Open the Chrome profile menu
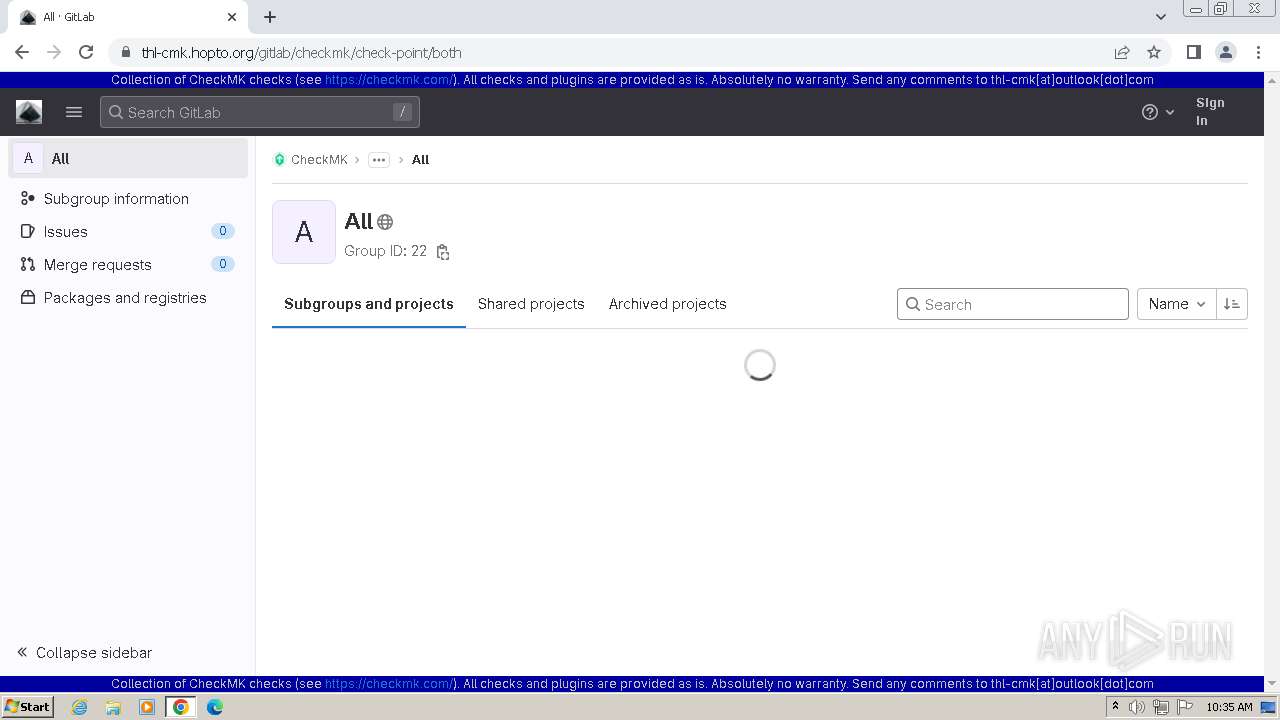Image resolution: width=1280 pixels, height=720 pixels. [1226, 52]
